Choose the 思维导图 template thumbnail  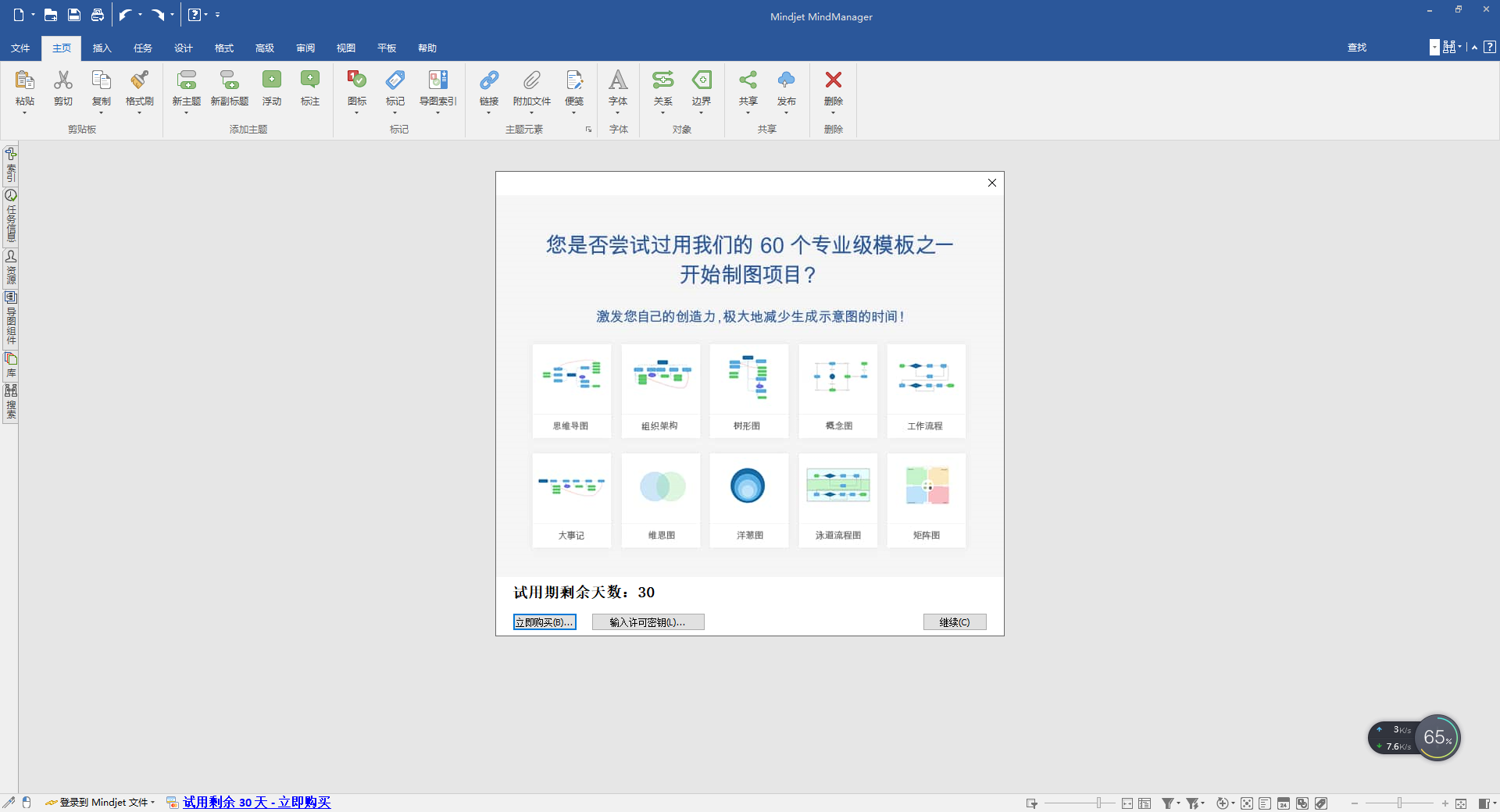572,391
